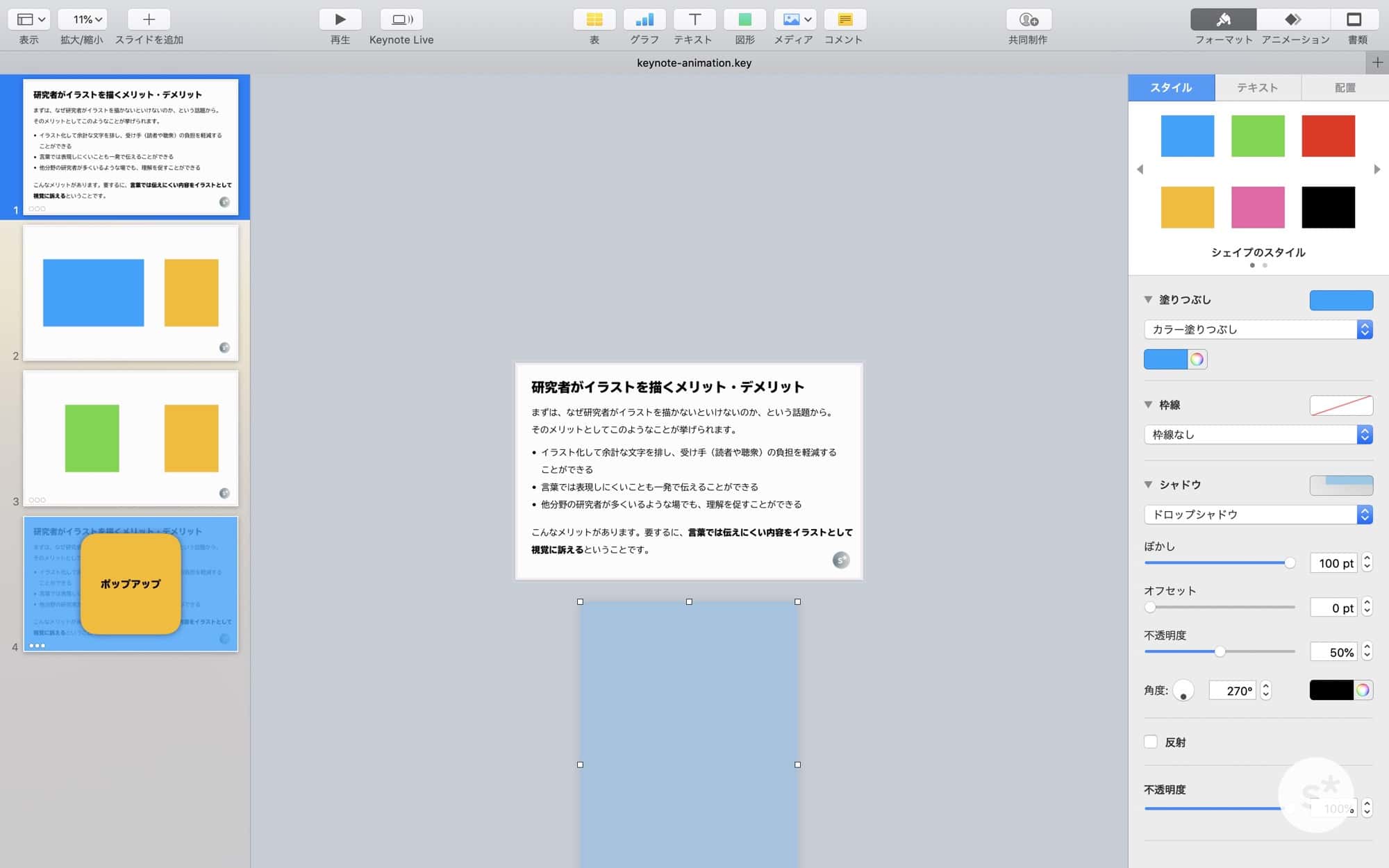Click Add Slide (スライドを追加) button

point(149,19)
